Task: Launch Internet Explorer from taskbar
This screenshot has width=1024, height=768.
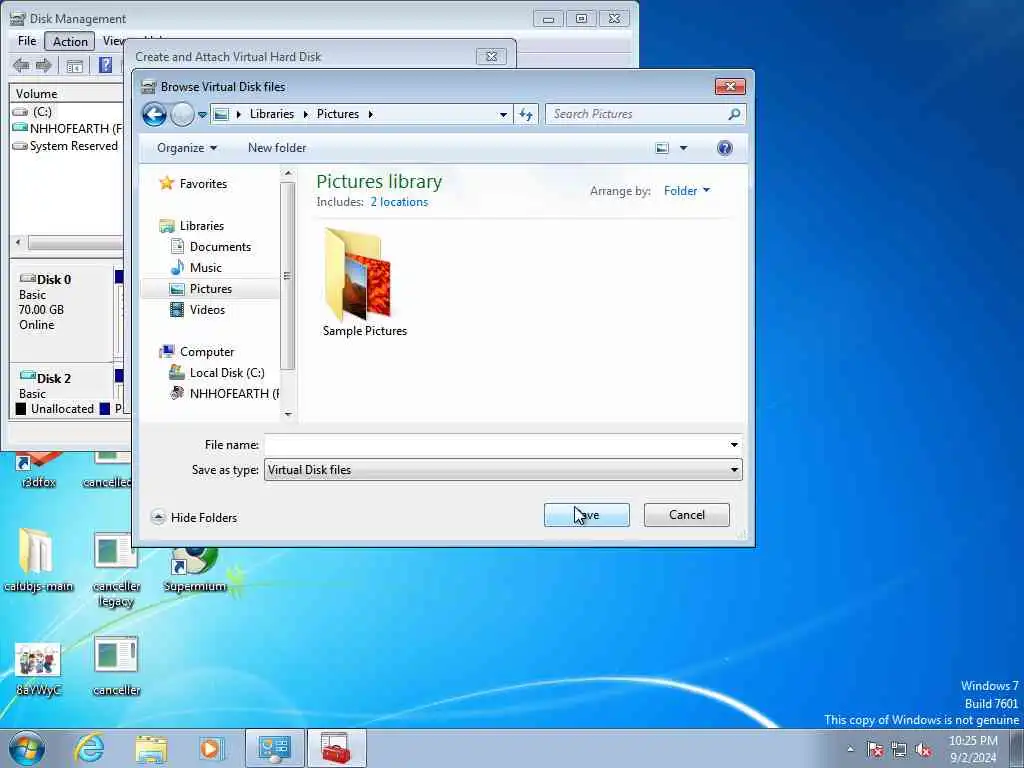Action: (x=89, y=748)
